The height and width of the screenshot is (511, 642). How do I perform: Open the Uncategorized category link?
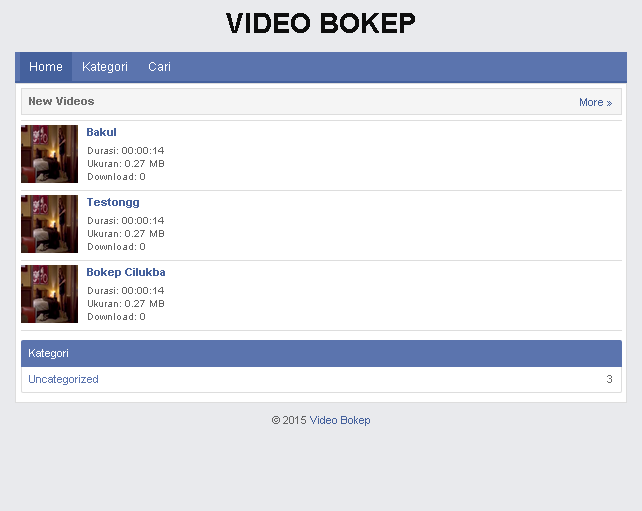(63, 379)
